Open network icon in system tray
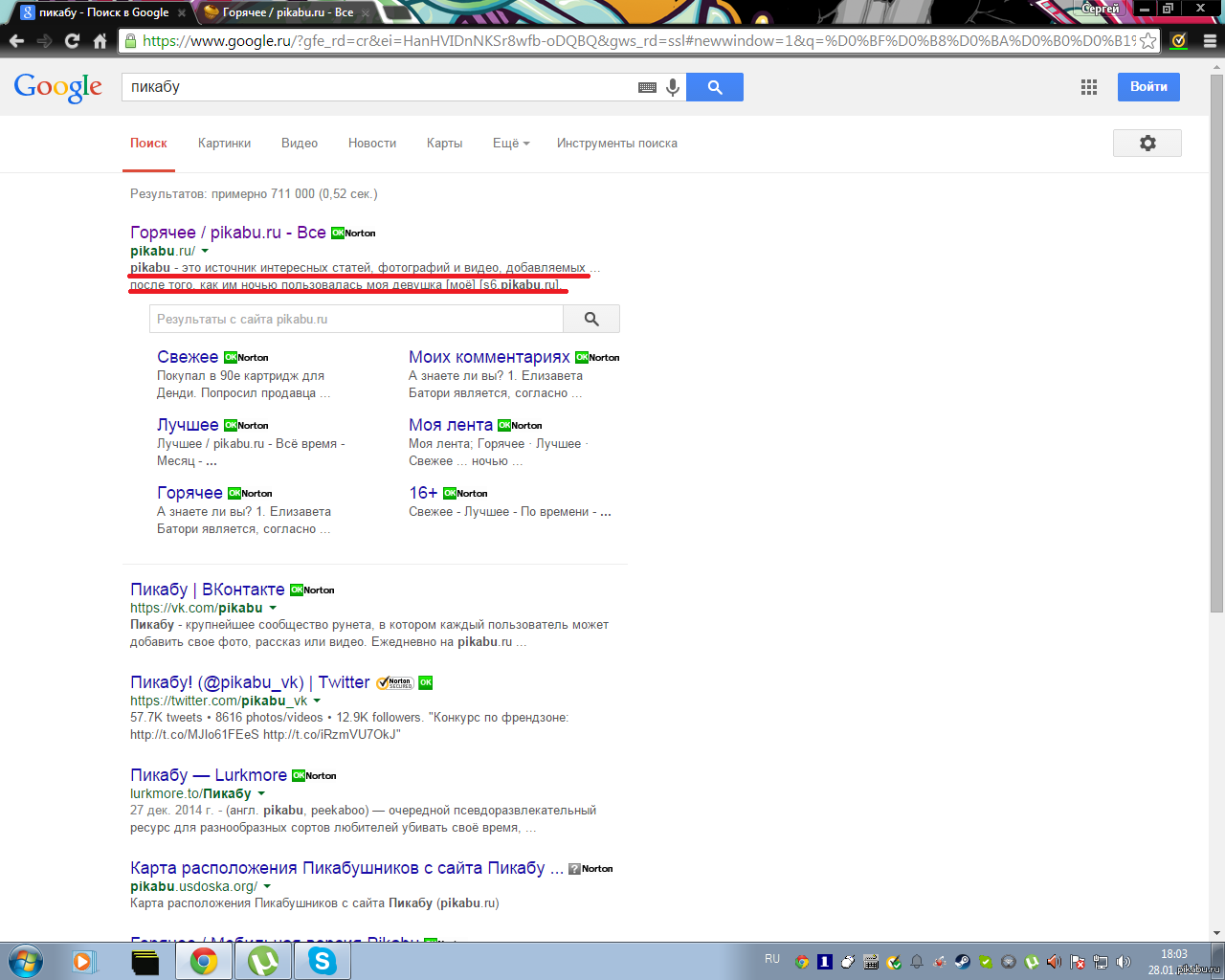This screenshot has height=980, width=1225. [x=1101, y=962]
